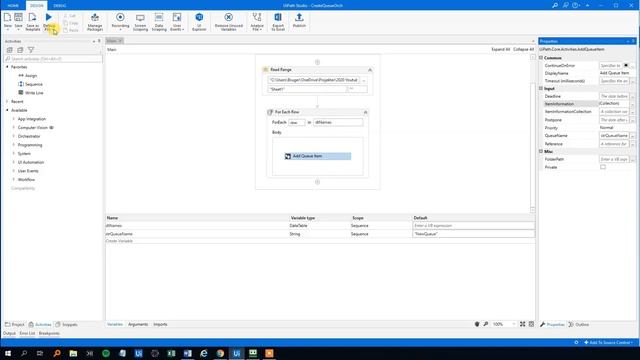Open the New file ribbon button
This screenshot has width=640, height=360.
click(x=7, y=21)
